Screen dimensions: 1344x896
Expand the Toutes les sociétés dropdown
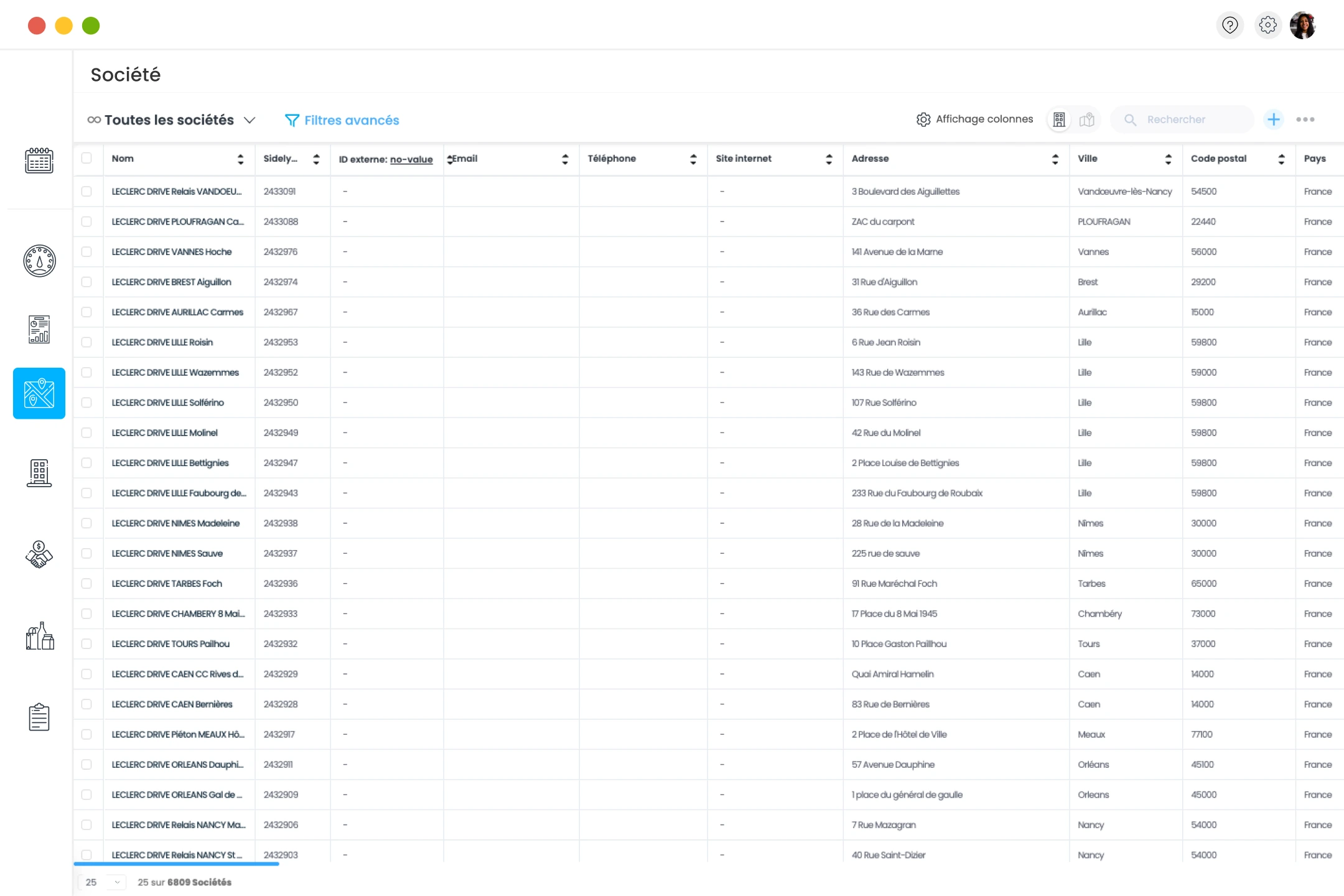[x=251, y=119]
